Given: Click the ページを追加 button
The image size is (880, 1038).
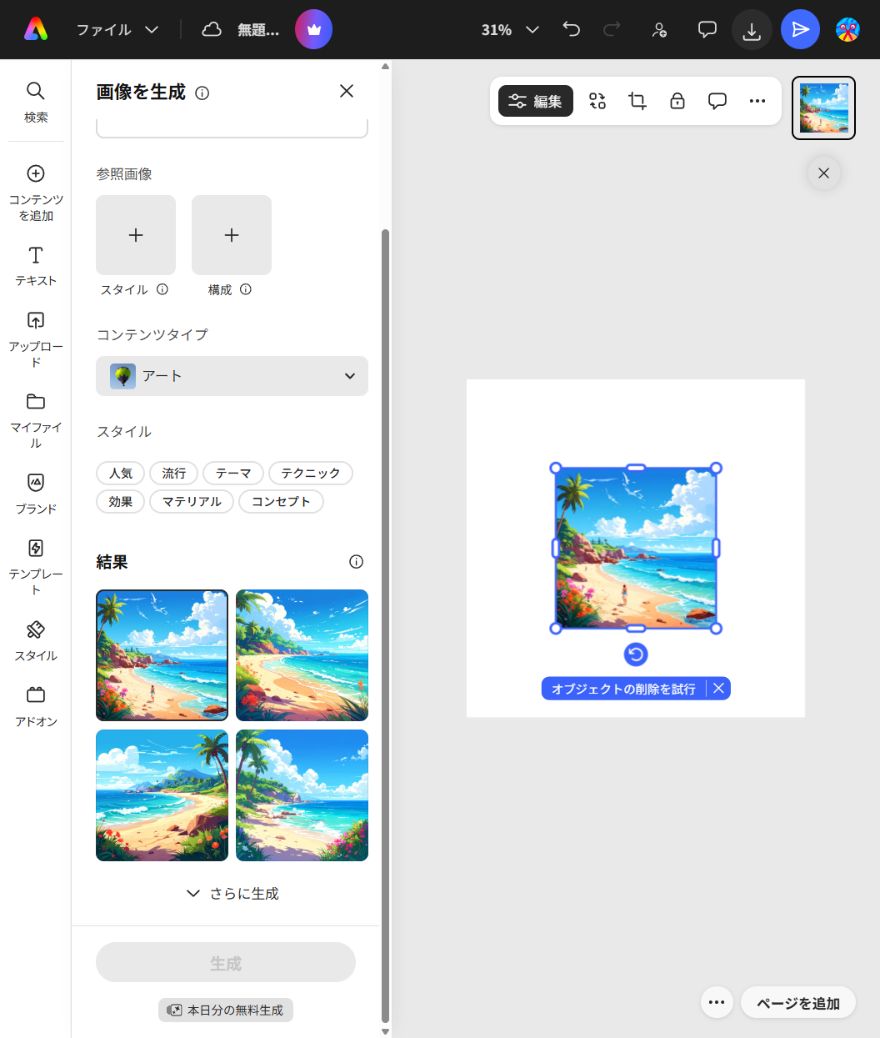Looking at the screenshot, I should pyautogui.click(x=798, y=1003).
